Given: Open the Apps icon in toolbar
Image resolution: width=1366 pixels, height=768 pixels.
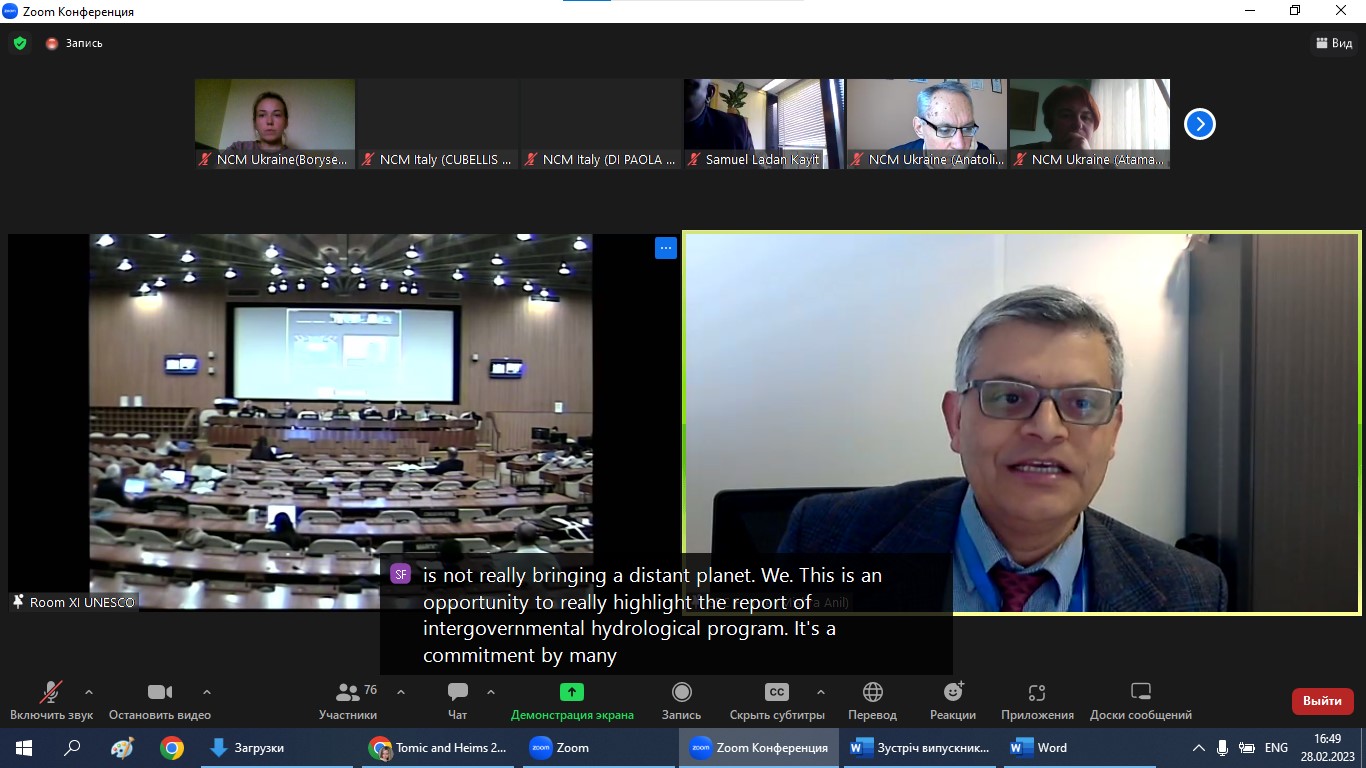Looking at the screenshot, I should tap(1036, 693).
